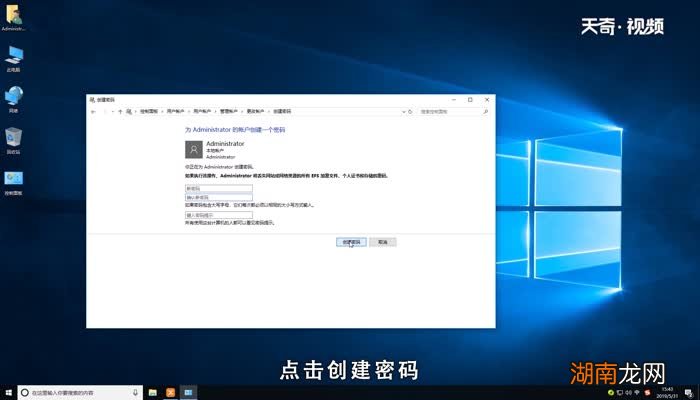
Task: Click the orange app icon on the taskbar
Action: [170, 392]
